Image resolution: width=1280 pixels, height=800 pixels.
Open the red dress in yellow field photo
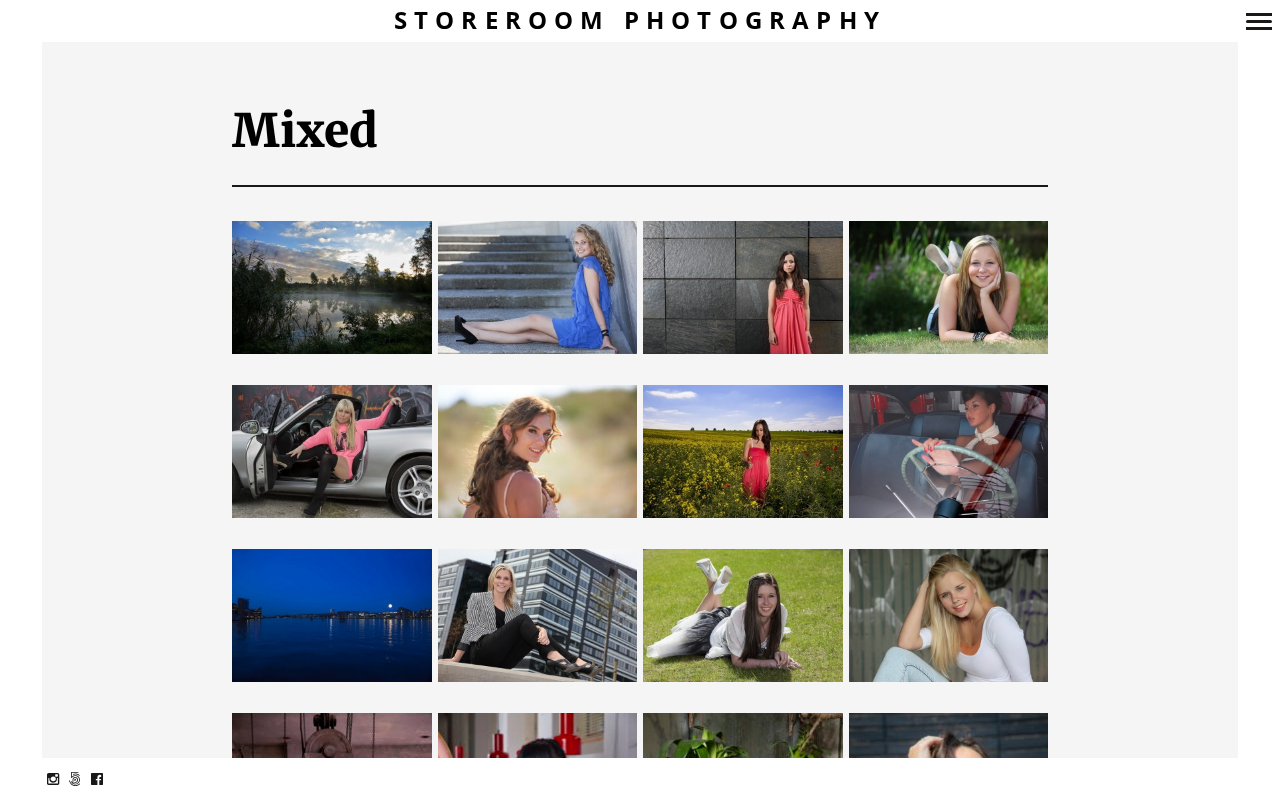tap(743, 451)
